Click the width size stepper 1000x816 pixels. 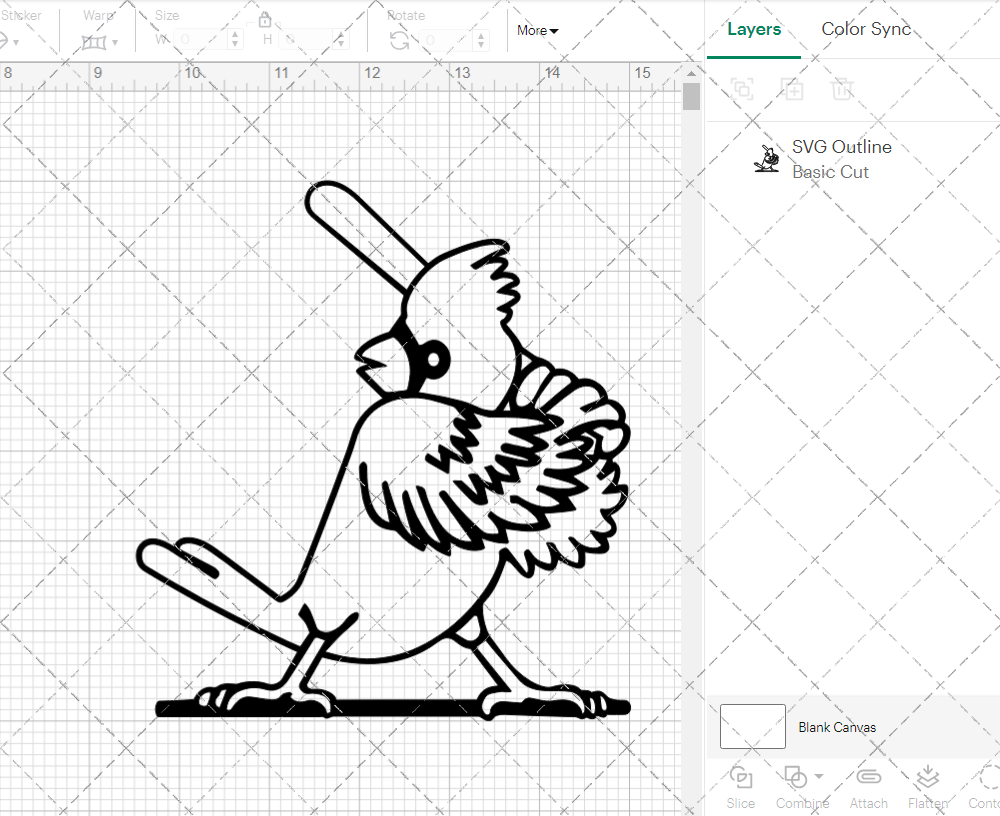tap(235, 40)
